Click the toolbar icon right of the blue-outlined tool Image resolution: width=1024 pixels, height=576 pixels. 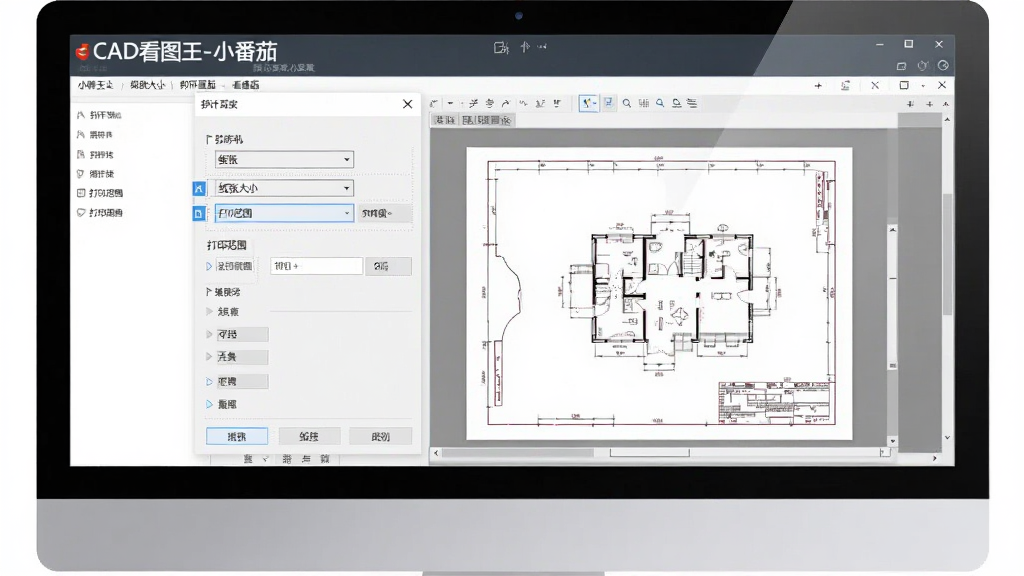click(x=609, y=103)
